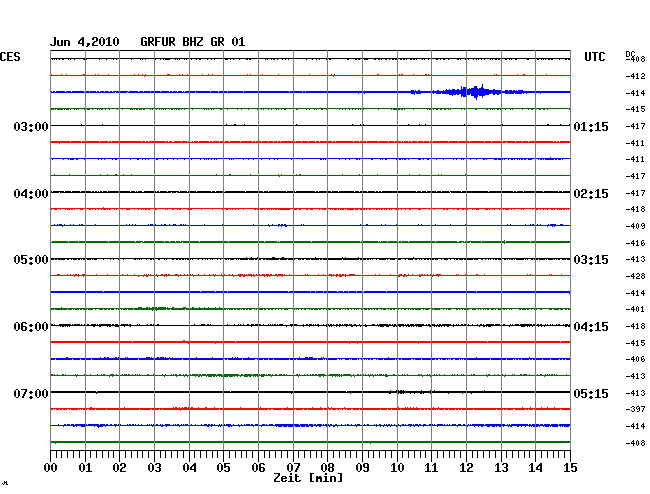Click the "15" minute axis tick label
The width and height of the screenshot is (650, 494).
(570, 468)
